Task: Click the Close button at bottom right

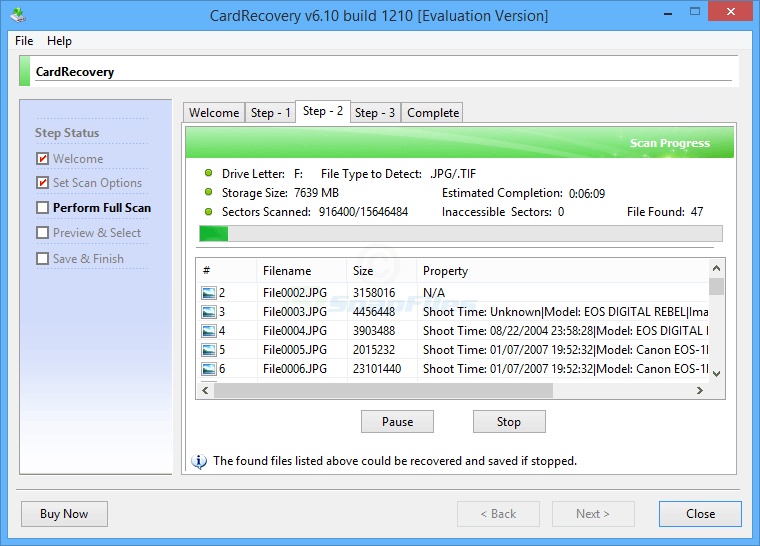Action: pos(700,514)
